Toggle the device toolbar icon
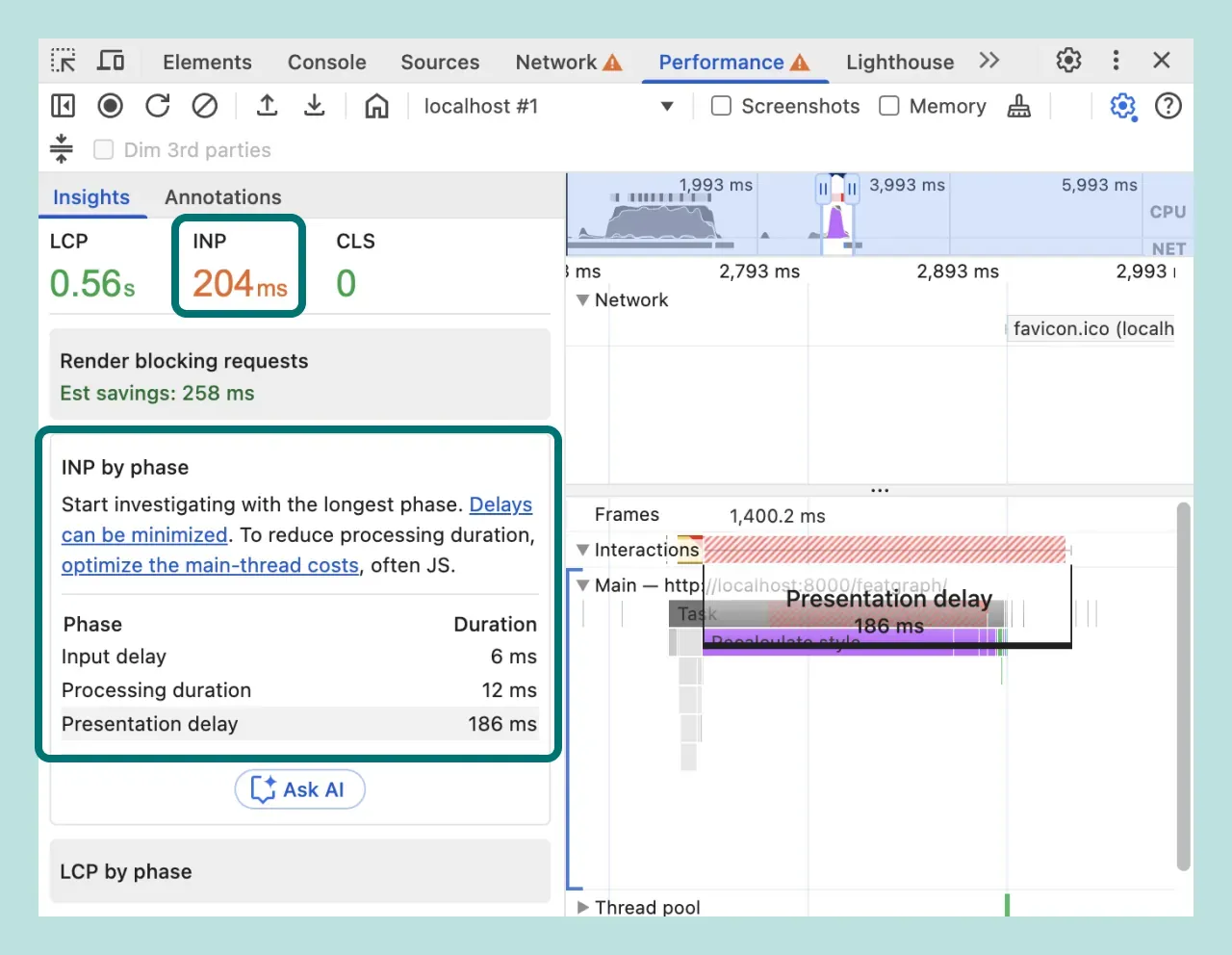The width and height of the screenshot is (1232, 955). [111, 60]
